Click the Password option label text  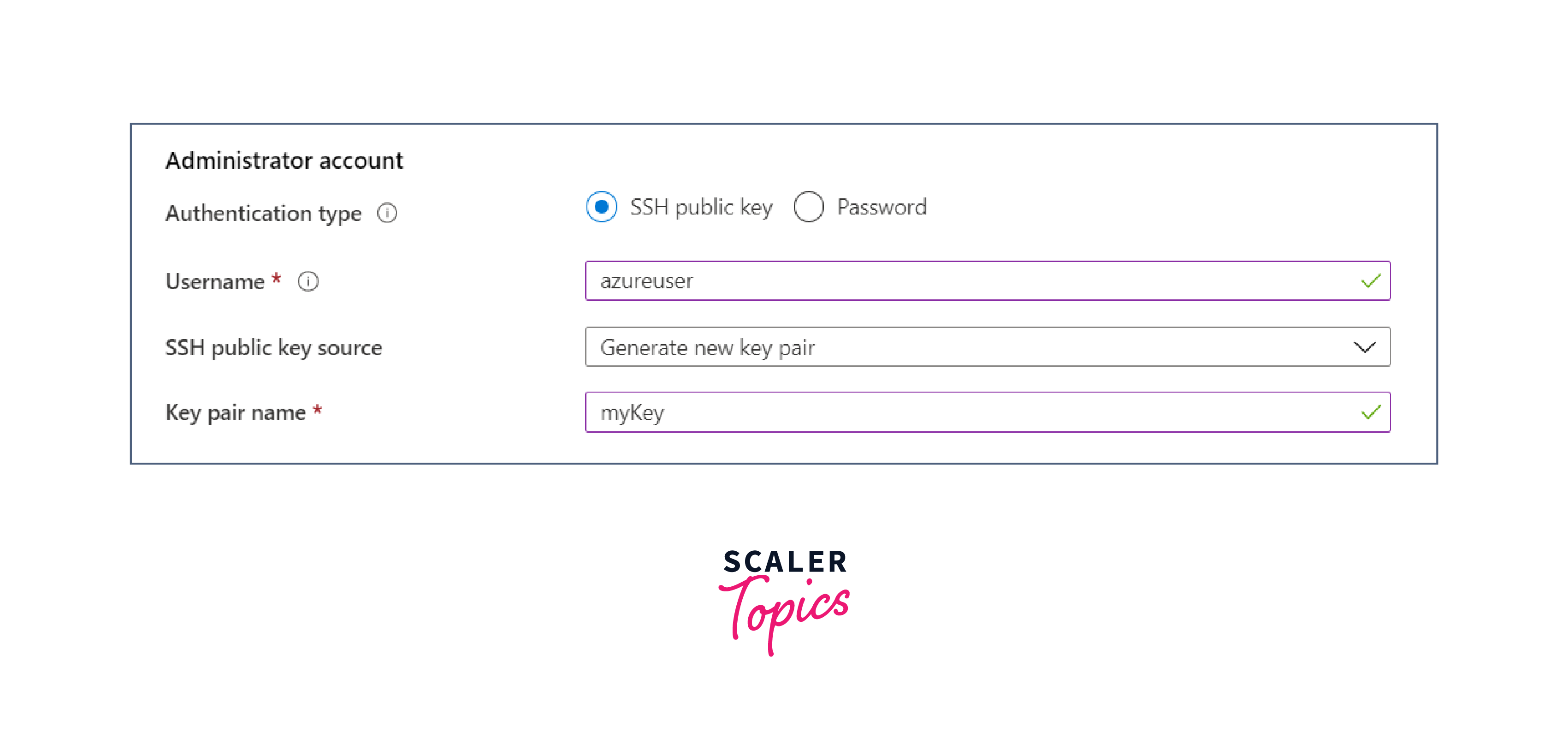tap(882, 207)
